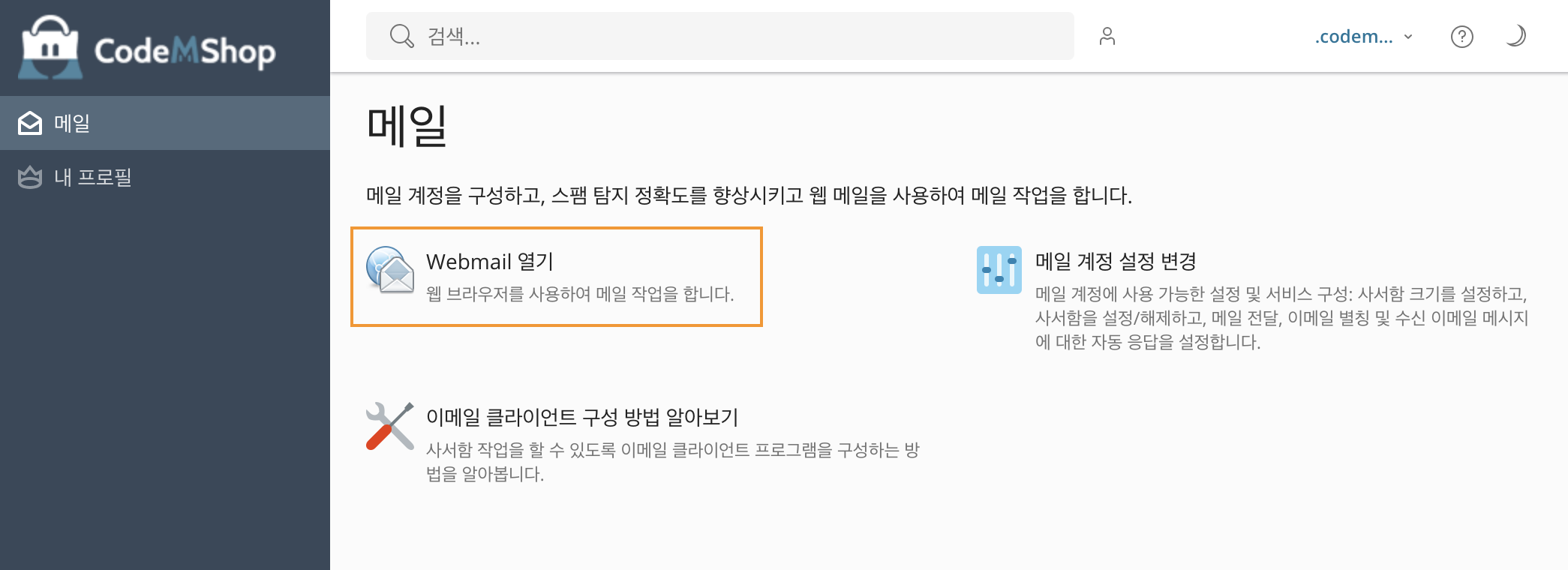Click the wrench and screwdriver icon
This screenshot has width=1568, height=570.
pos(390,426)
